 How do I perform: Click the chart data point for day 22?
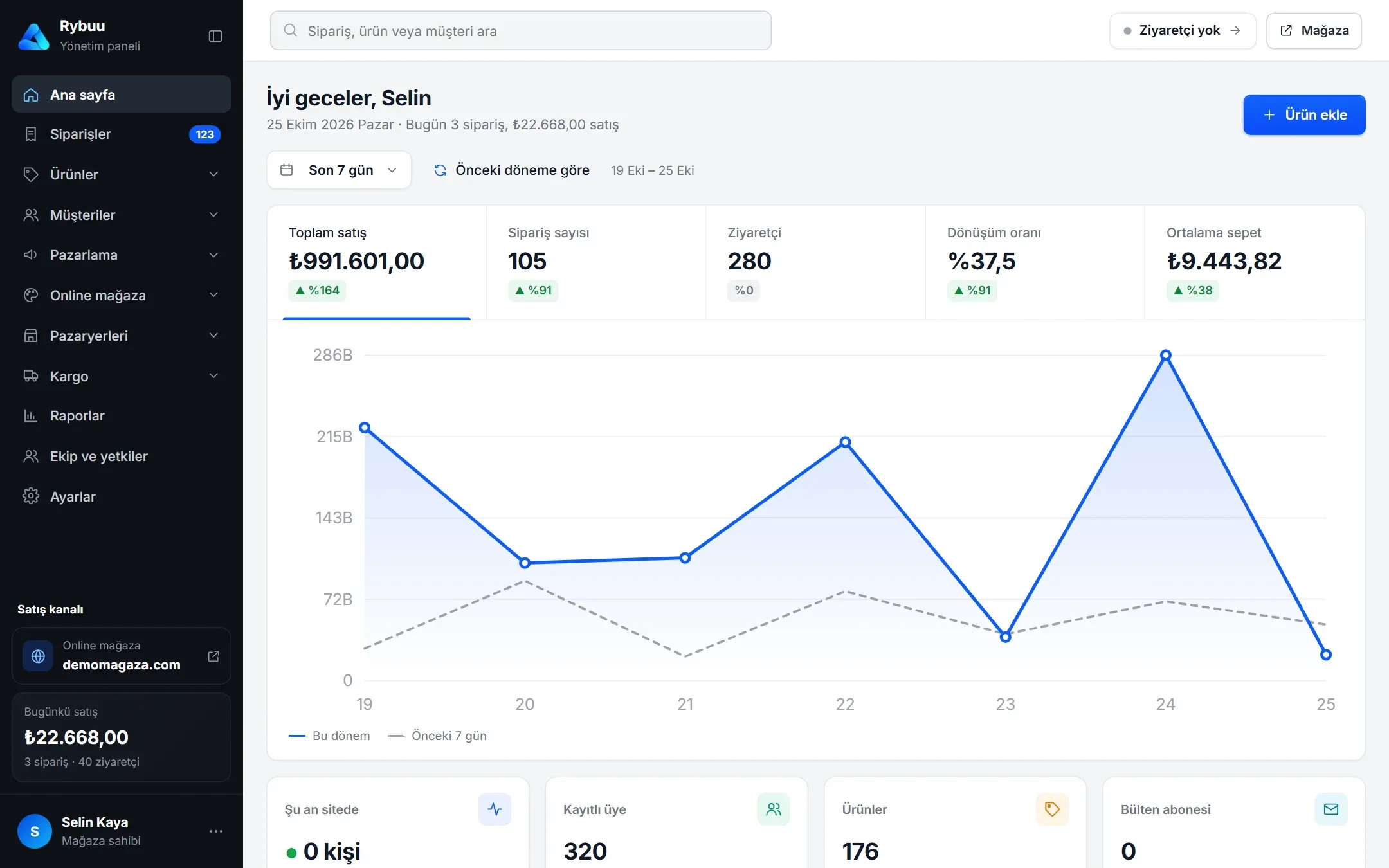[845, 442]
